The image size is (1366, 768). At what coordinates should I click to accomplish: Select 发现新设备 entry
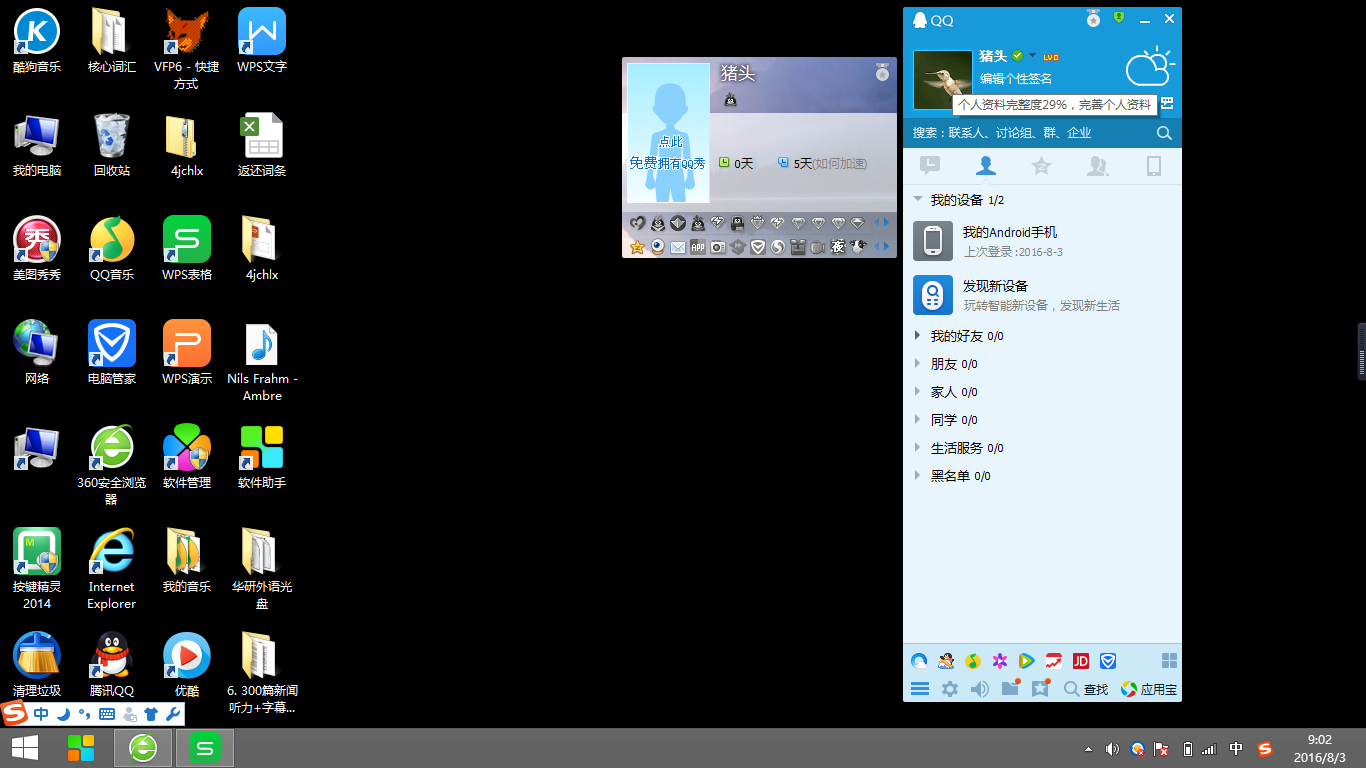click(x=1042, y=295)
